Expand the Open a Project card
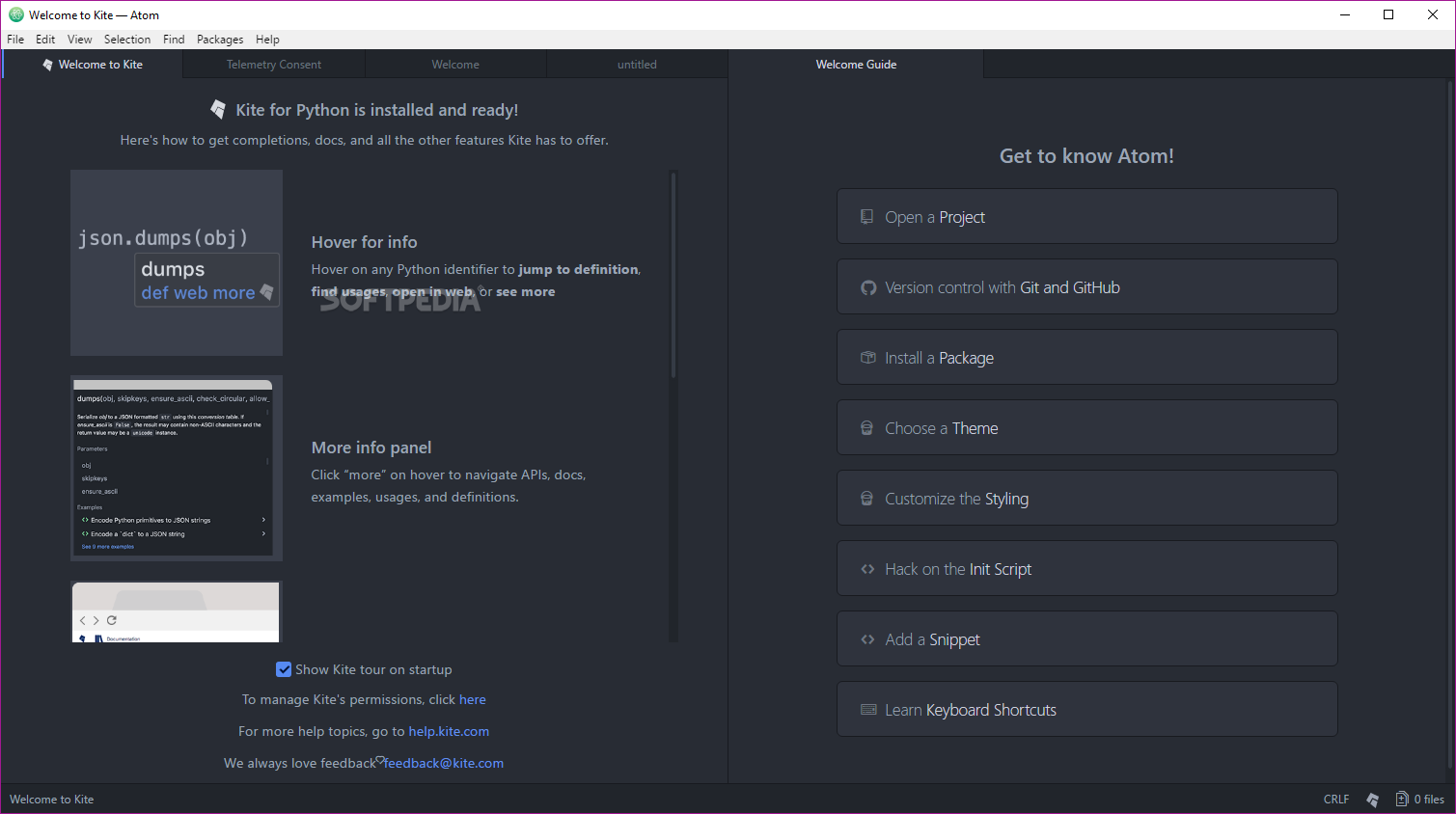 (x=1086, y=216)
